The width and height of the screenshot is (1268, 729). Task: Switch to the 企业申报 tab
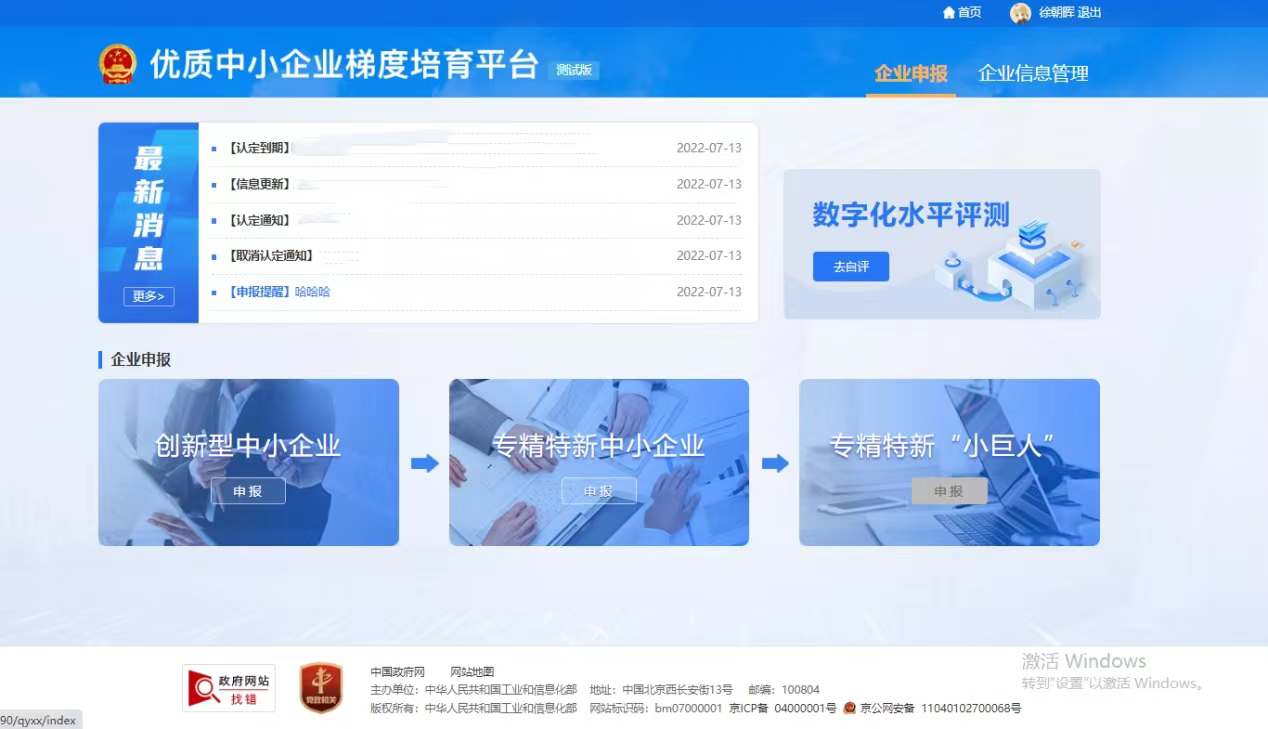click(x=910, y=73)
